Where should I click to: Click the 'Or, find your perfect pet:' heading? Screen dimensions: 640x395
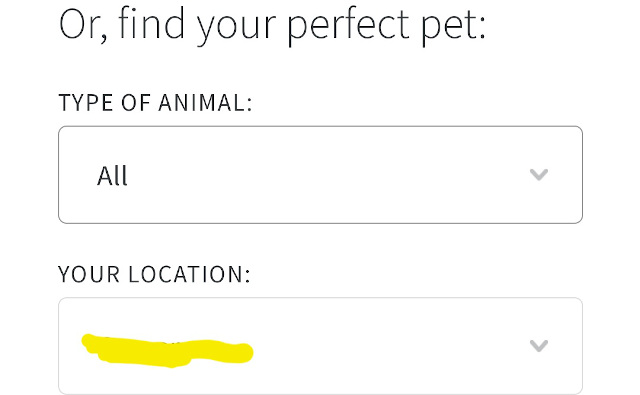pos(273,25)
